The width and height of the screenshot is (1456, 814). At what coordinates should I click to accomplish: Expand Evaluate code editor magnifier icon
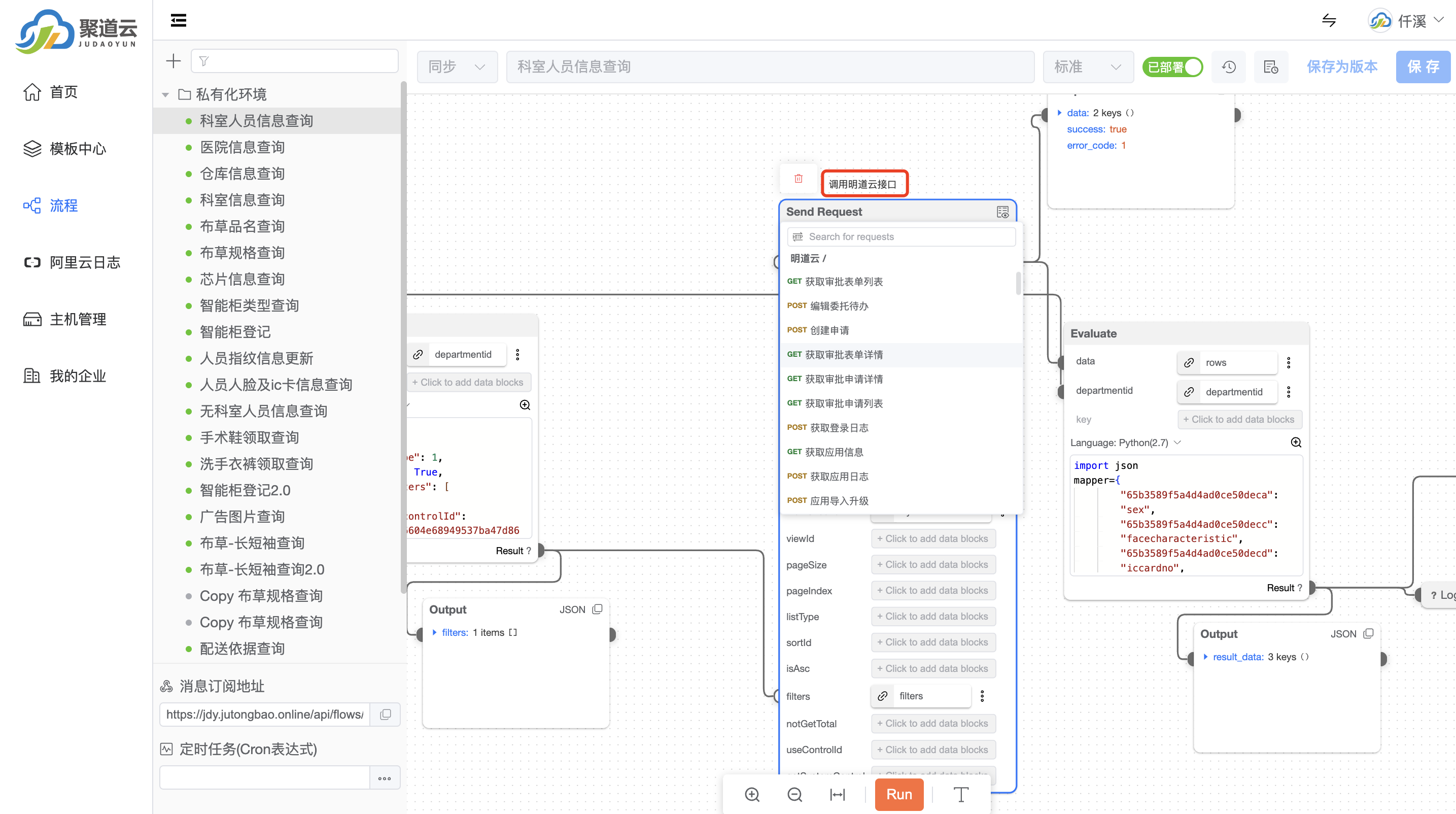[x=1296, y=442]
